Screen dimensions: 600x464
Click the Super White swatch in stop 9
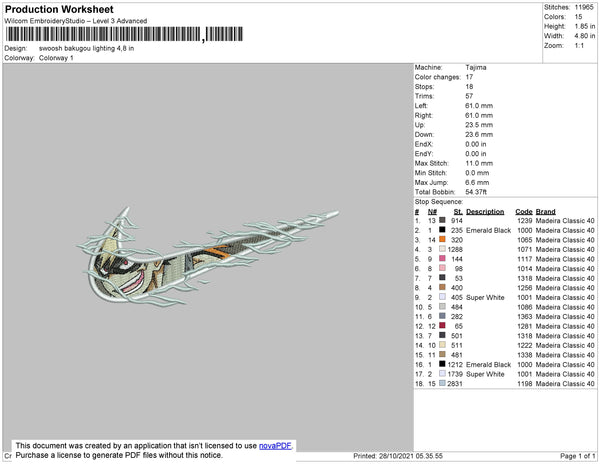(x=442, y=297)
